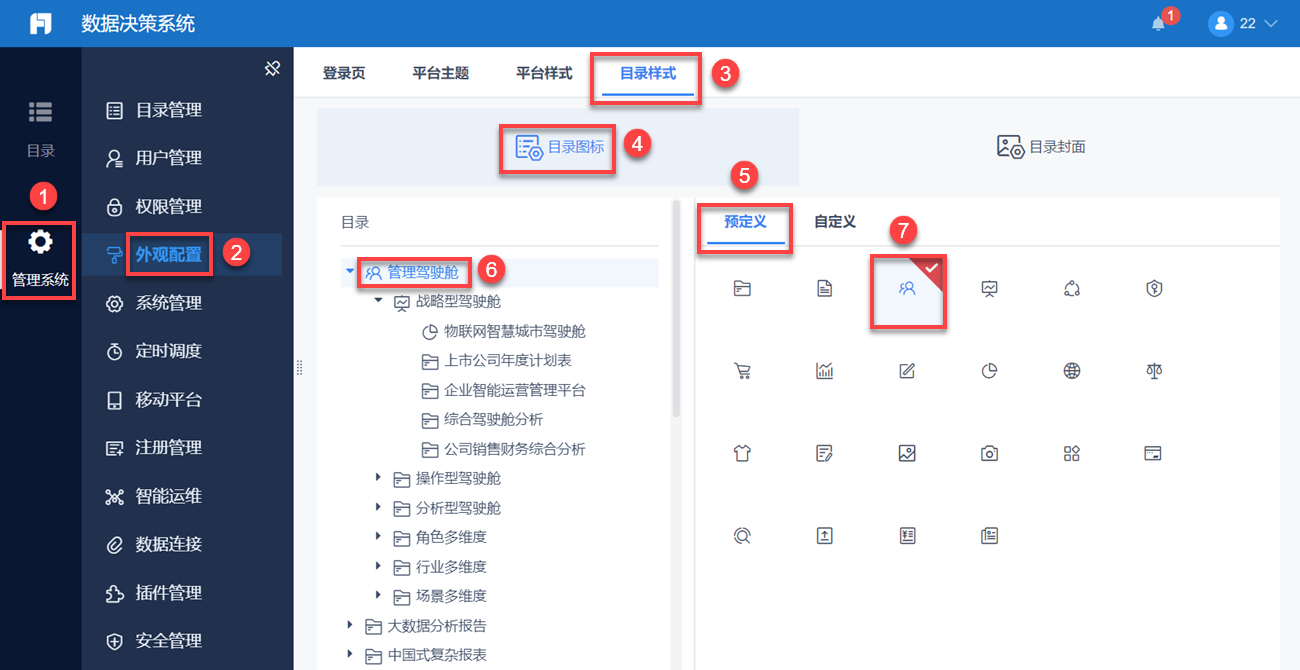The image size is (1300, 670).
Task: Unpin the side menu with pin icon
Action: 272,68
